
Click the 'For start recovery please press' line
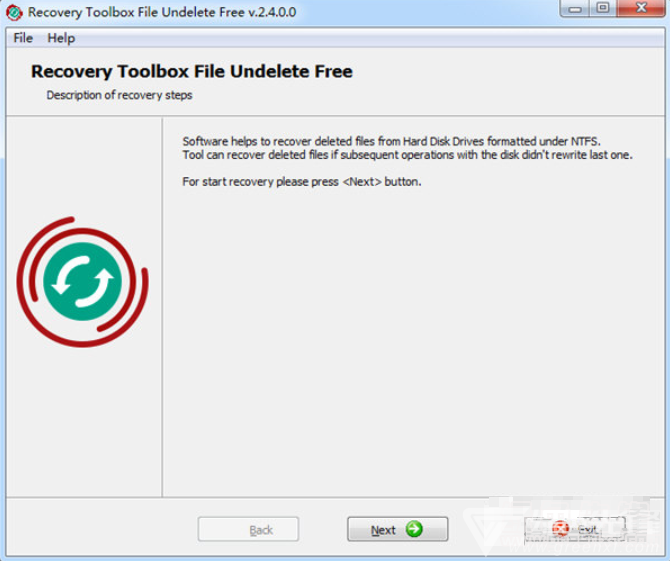[302, 182]
